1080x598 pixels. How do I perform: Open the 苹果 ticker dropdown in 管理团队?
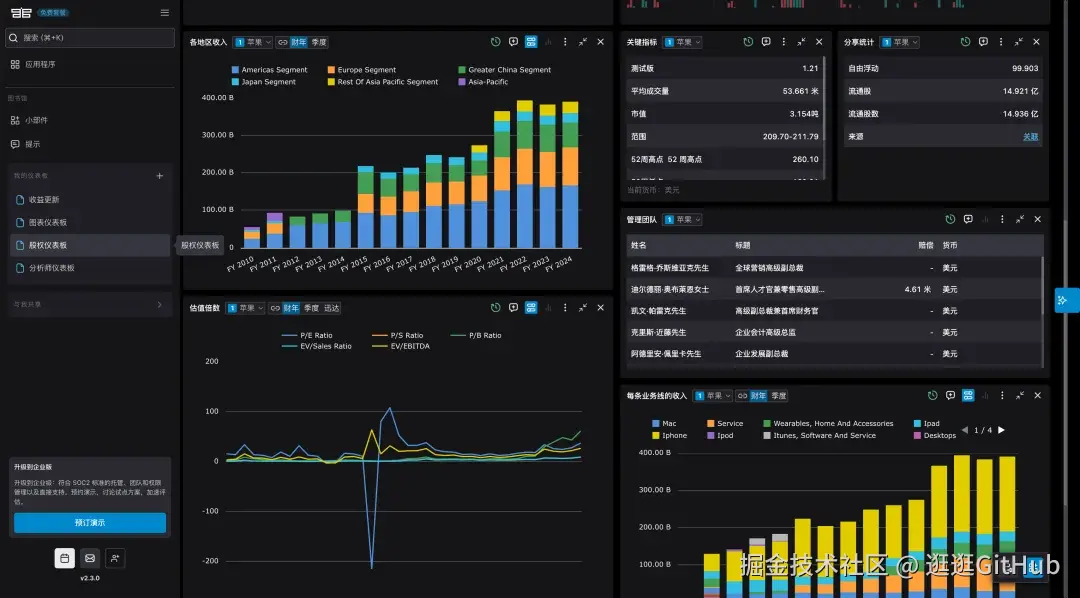(683, 219)
